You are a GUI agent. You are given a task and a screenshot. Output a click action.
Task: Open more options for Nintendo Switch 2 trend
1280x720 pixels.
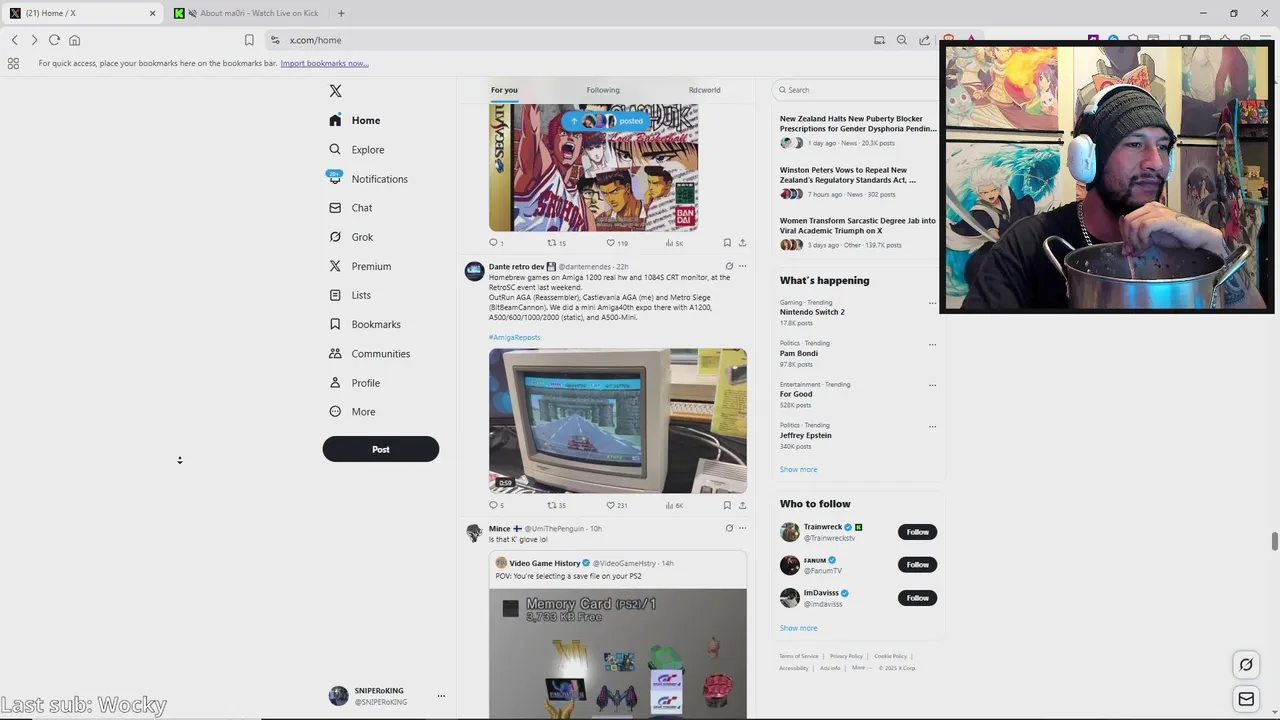pos(932,303)
